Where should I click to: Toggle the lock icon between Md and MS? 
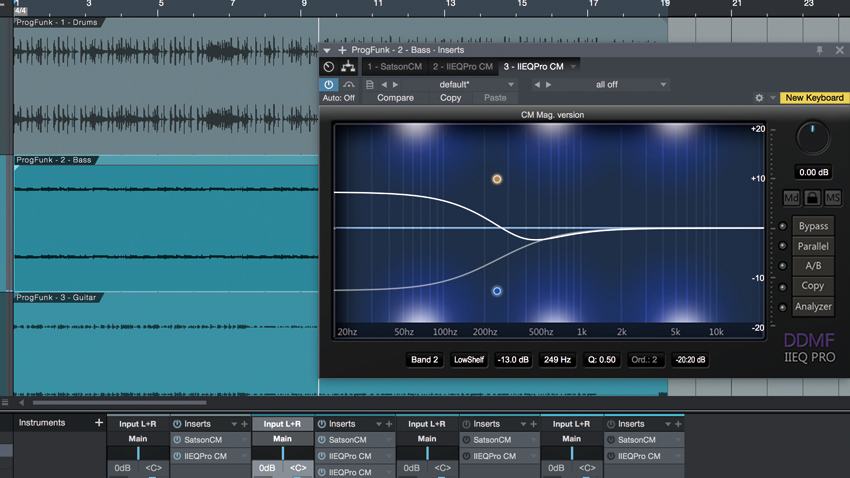812,198
